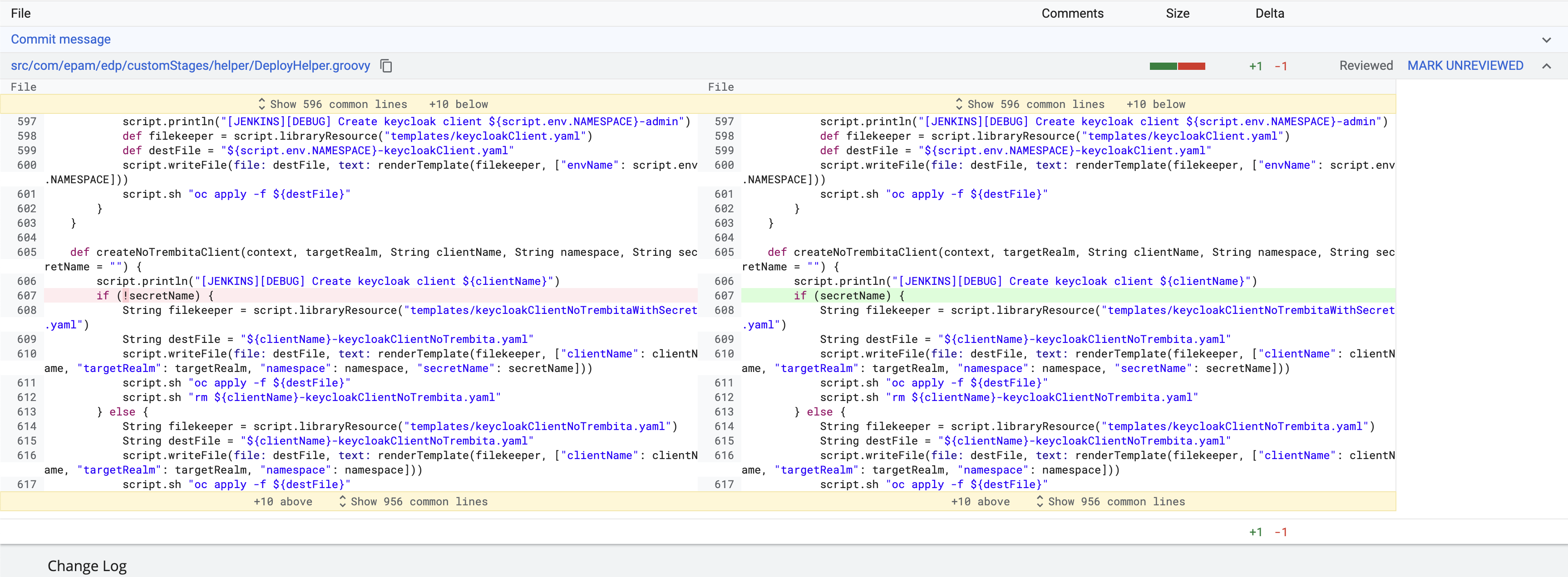This screenshot has height=577, width=1568.
Task: Show 596 common lines on right side
Action: point(1030,104)
